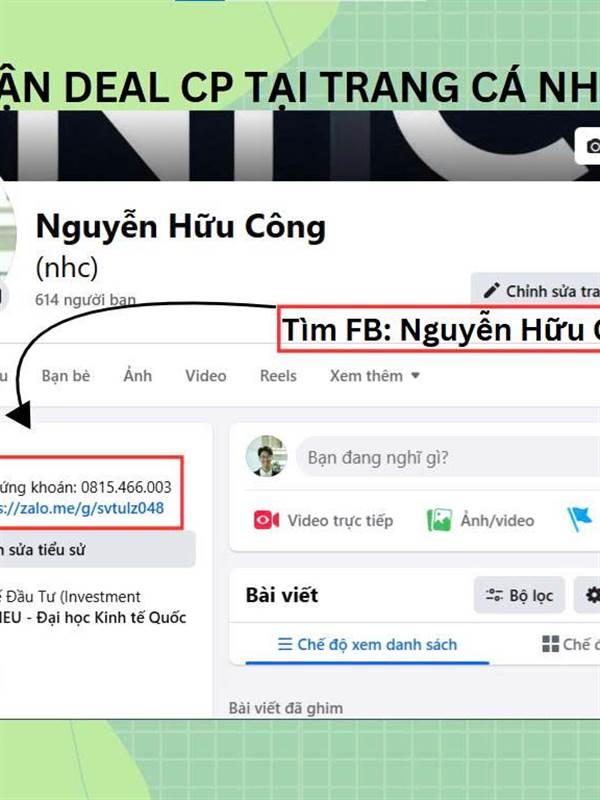Go to the Reels tab
The image size is (600, 800).
(x=278, y=376)
